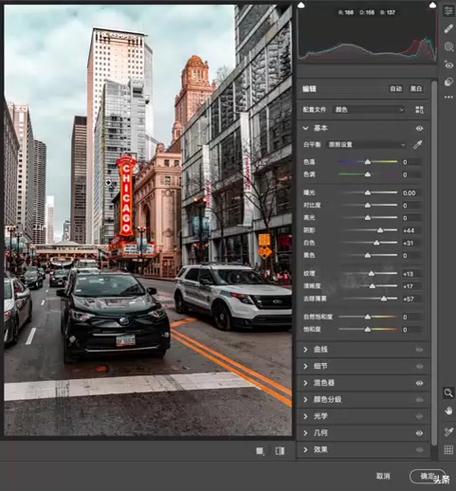This screenshot has height=491, width=456.
Task: Select the circular masking tool icon below healing brush
Action: [448, 47]
